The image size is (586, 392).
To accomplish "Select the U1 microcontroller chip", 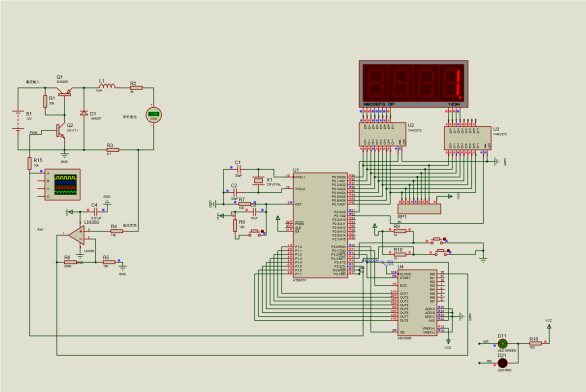I will pos(320,225).
